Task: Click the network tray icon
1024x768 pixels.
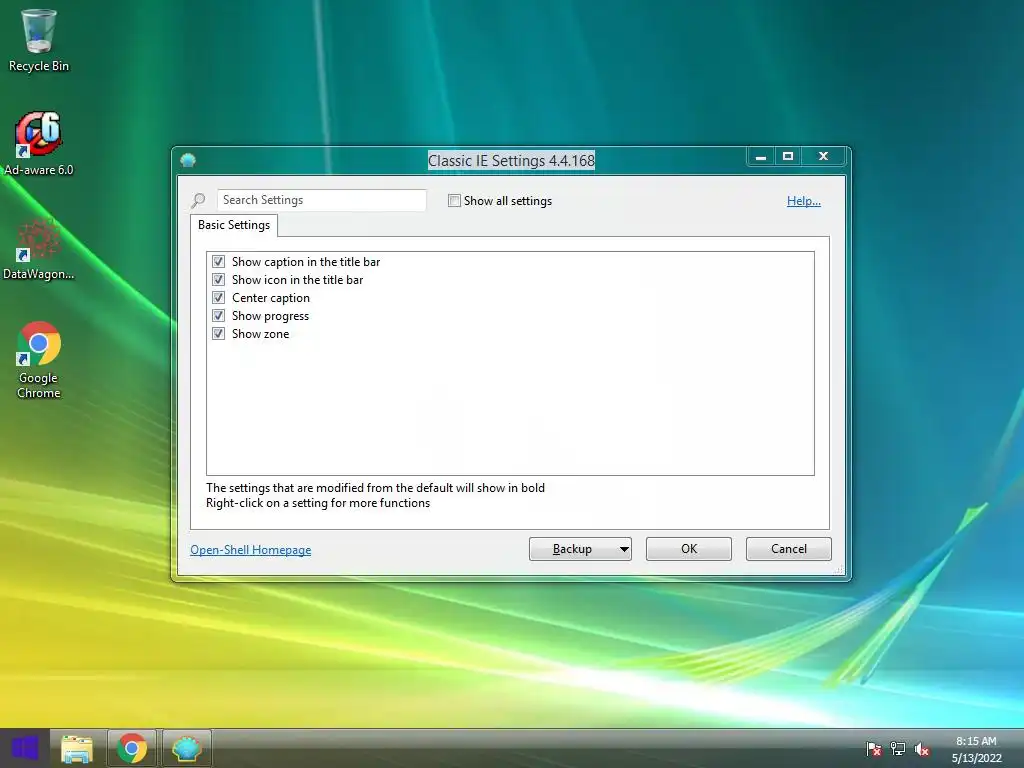Action: pyautogui.click(x=898, y=749)
